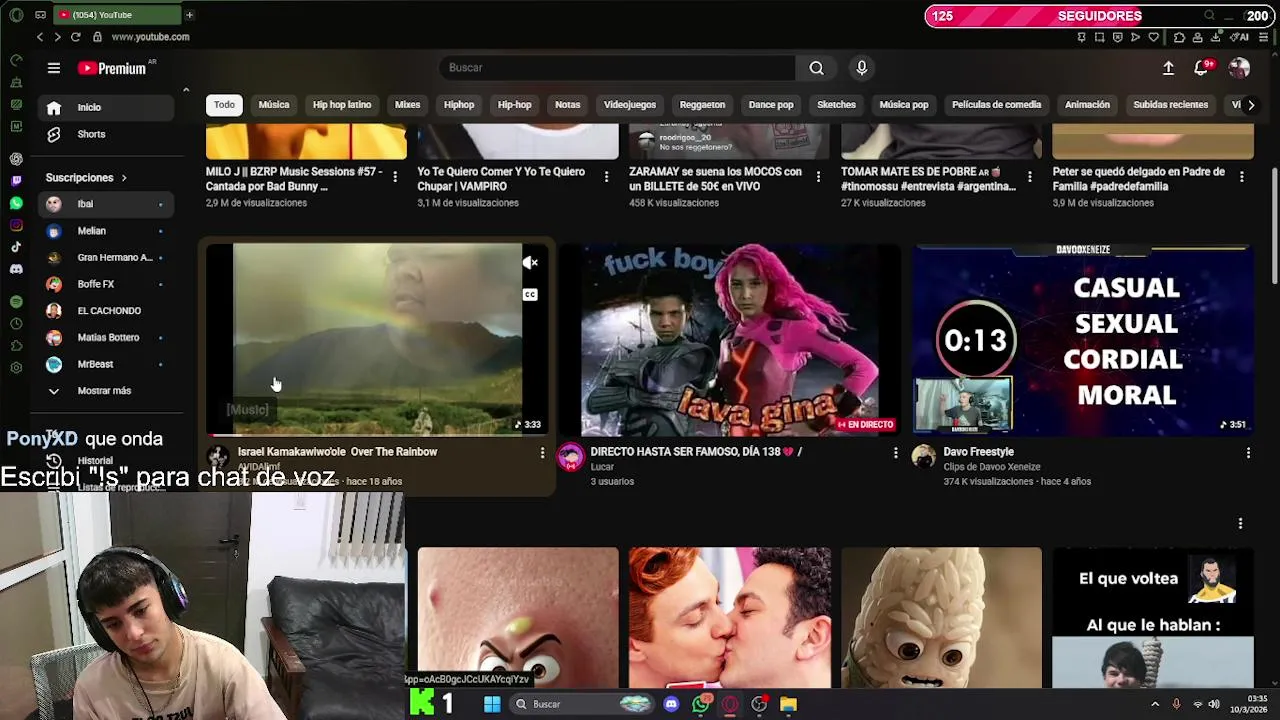Open Instagram in Opera sidebar

pos(16,225)
